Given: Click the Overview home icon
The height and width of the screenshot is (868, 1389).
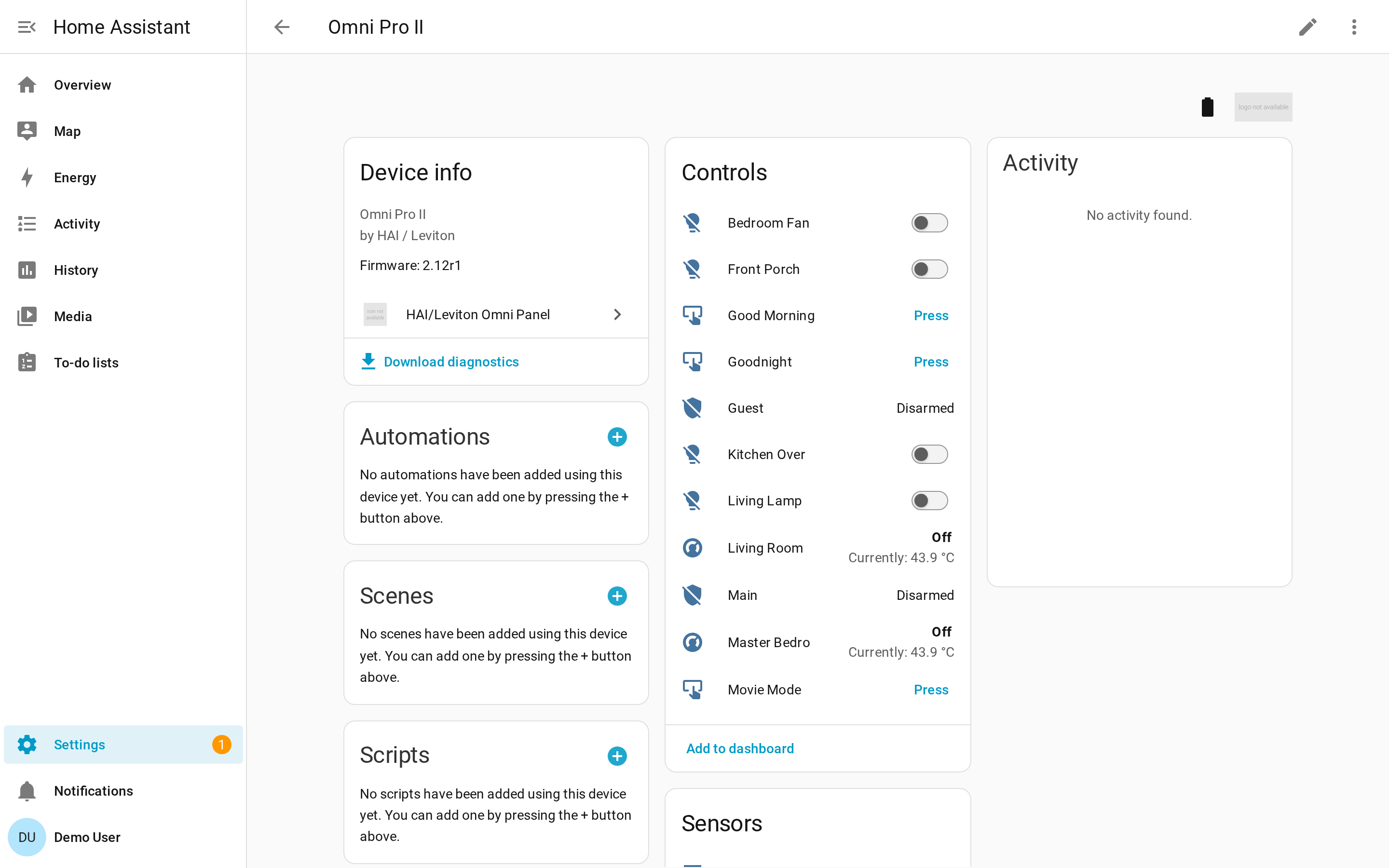Looking at the screenshot, I should pyautogui.click(x=27, y=85).
